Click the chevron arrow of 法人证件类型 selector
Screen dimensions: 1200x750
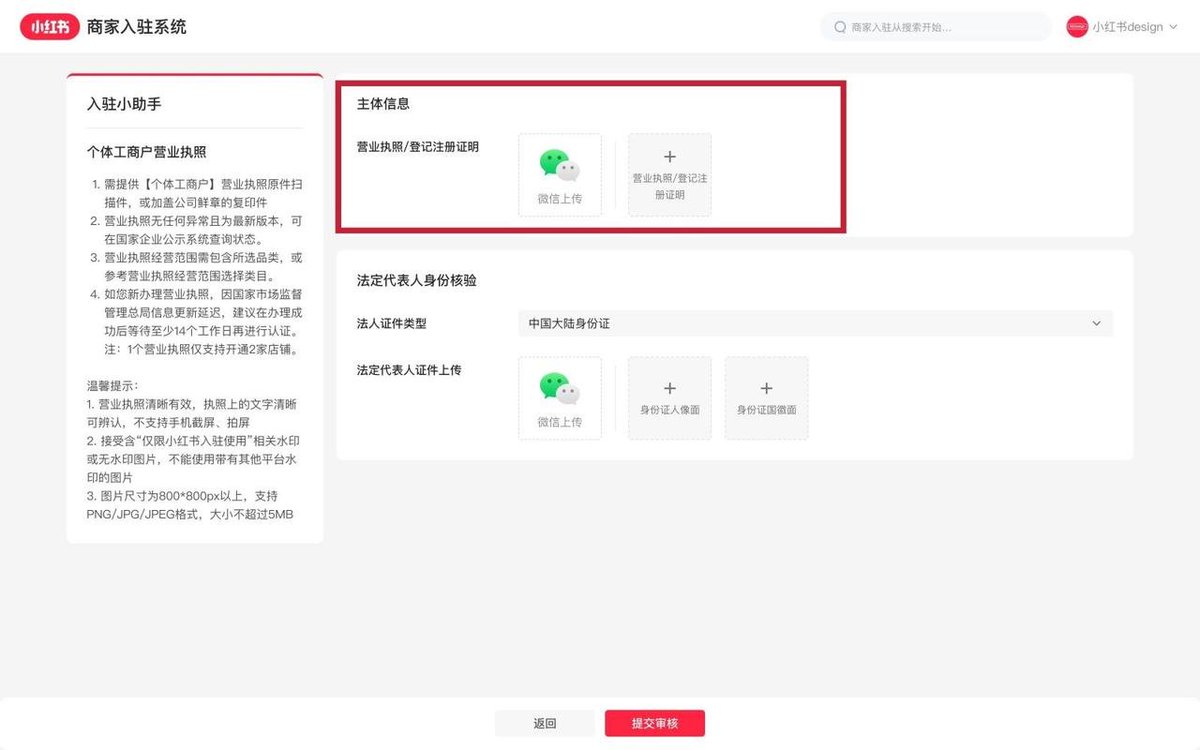point(1096,324)
